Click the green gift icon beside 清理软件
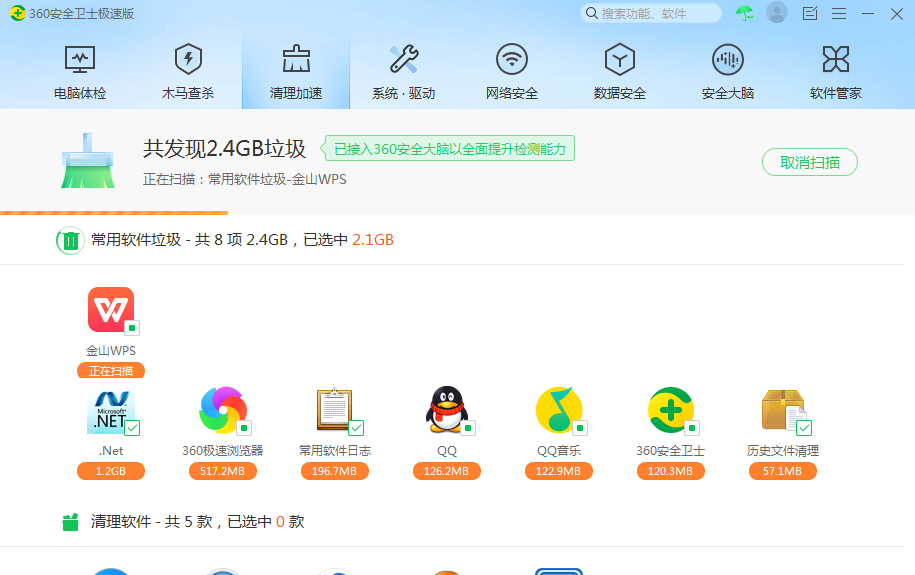 tap(70, 522)
